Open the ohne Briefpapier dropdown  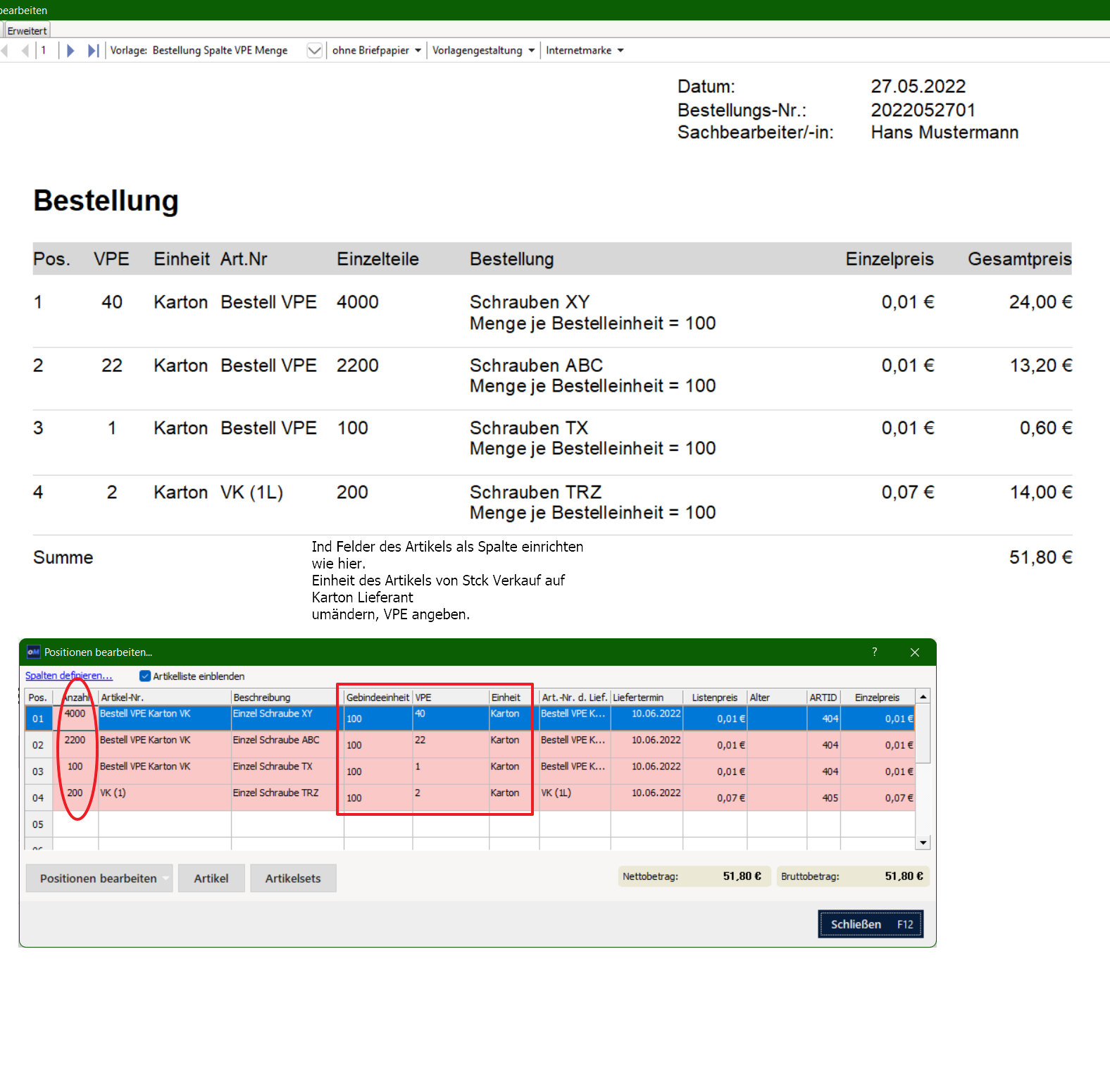click(377, 50)
